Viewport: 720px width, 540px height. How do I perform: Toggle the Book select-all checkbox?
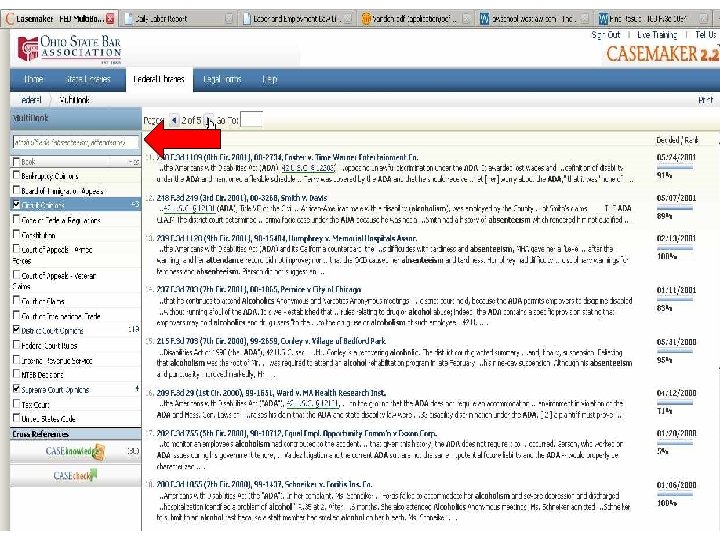pyautogui.click(x=17, y=162)
